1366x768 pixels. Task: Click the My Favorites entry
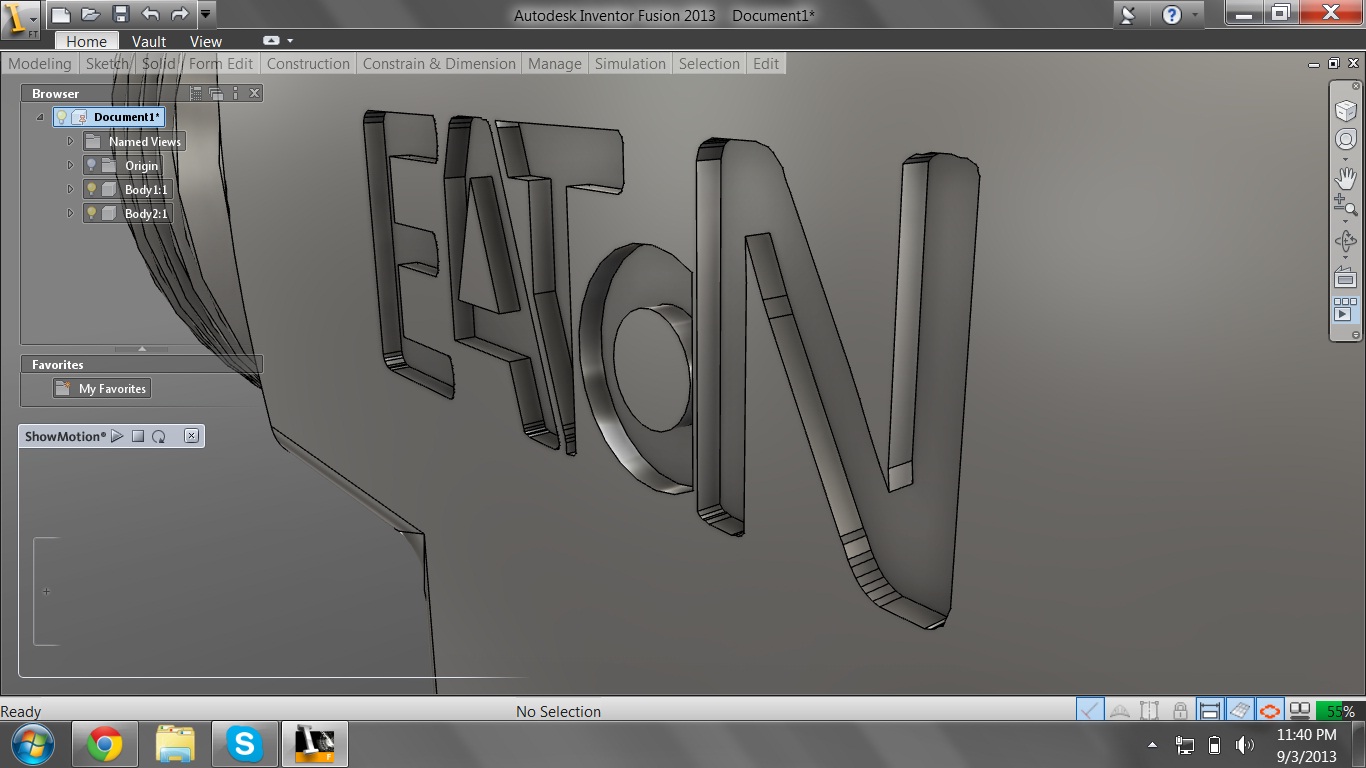coord(102,388)
